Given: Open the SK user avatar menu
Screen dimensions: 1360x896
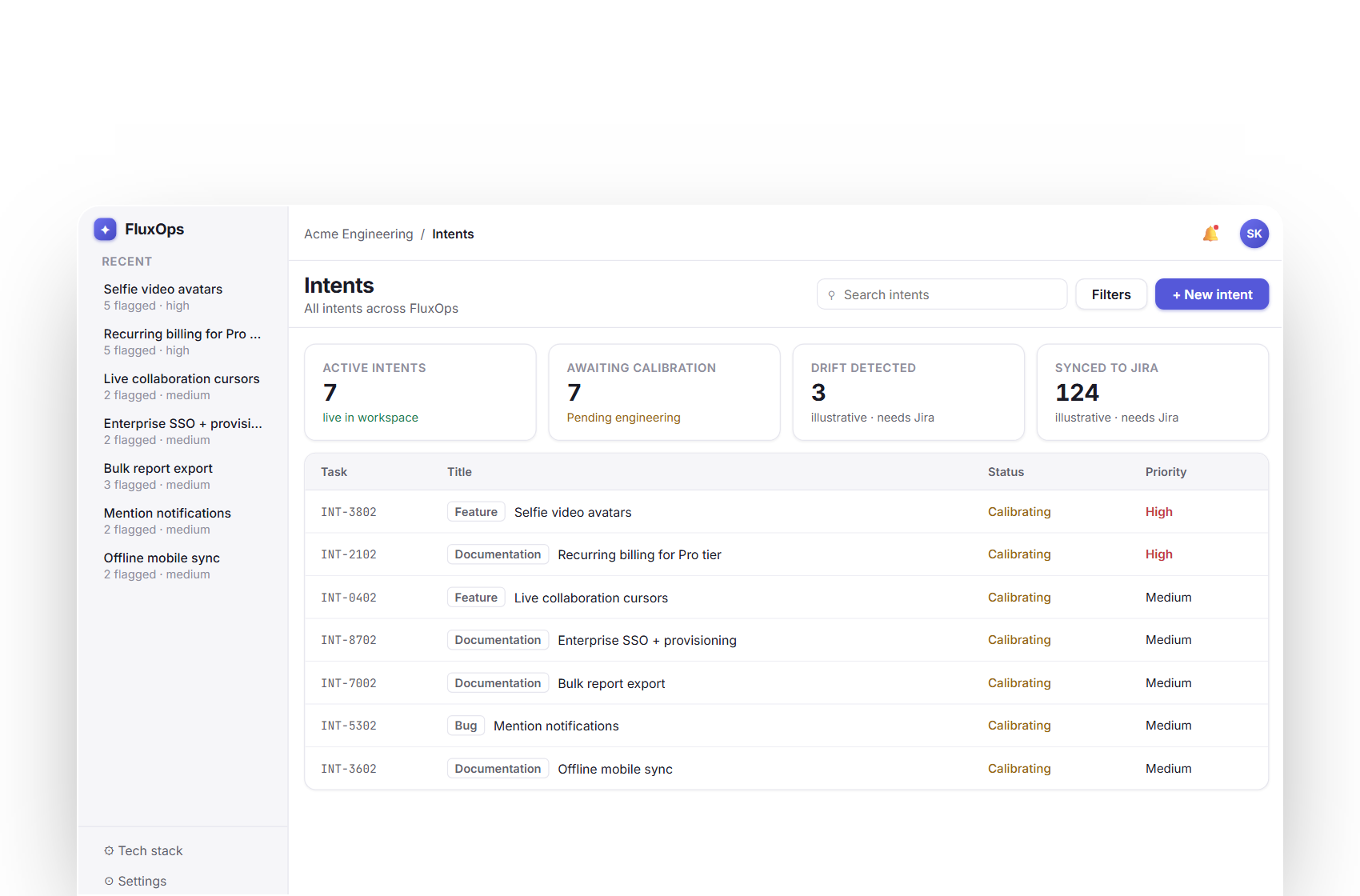Looking at the screenshot, I should click(1254, 234).
